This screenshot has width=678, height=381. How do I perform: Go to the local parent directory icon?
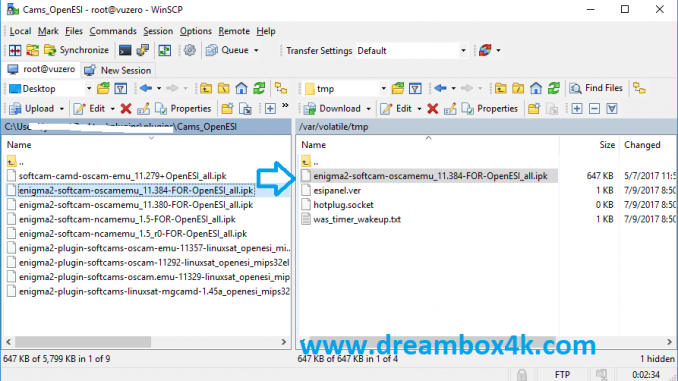click(x=206, y=89)
